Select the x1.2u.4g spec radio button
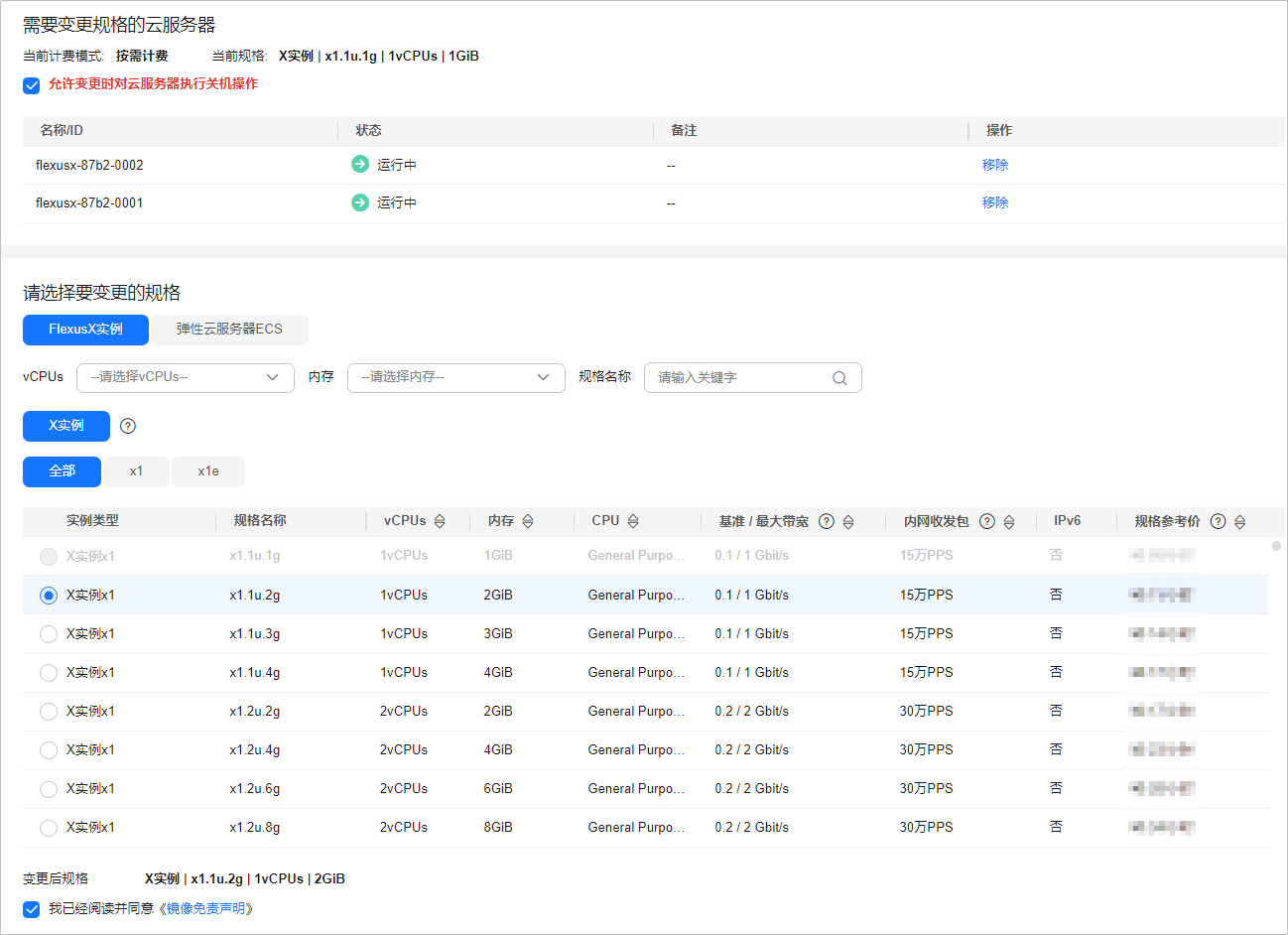Viewport: 1288px width, 935px height. [x=49, y=750]
